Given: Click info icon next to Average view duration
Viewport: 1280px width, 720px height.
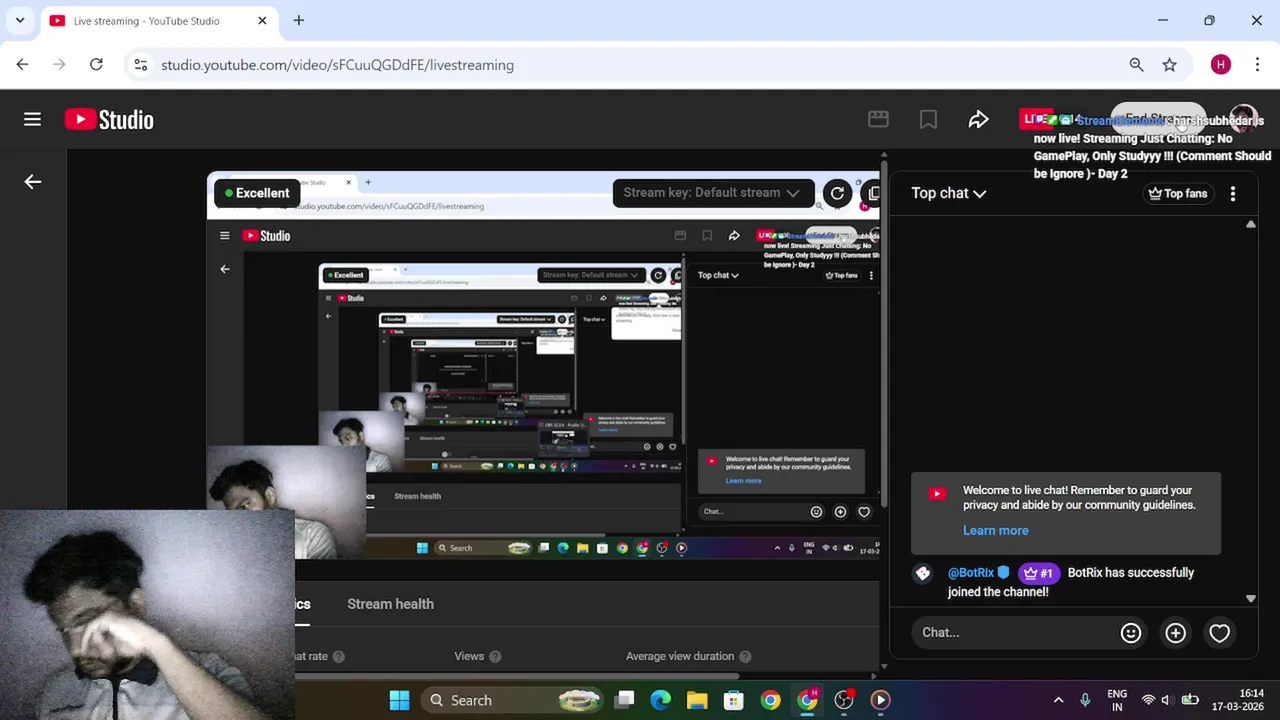Looking at the screenshot, I should click(745, 657).
